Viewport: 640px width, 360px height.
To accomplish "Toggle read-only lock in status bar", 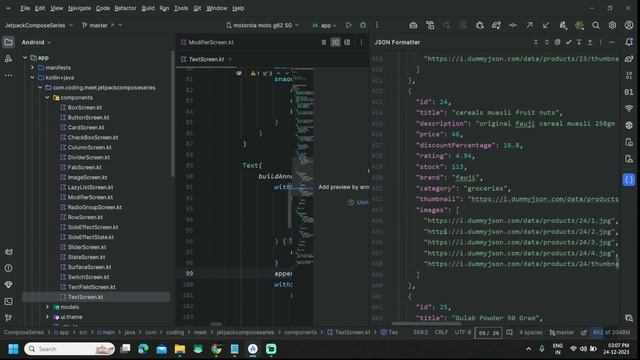I will tap(584, 333).
